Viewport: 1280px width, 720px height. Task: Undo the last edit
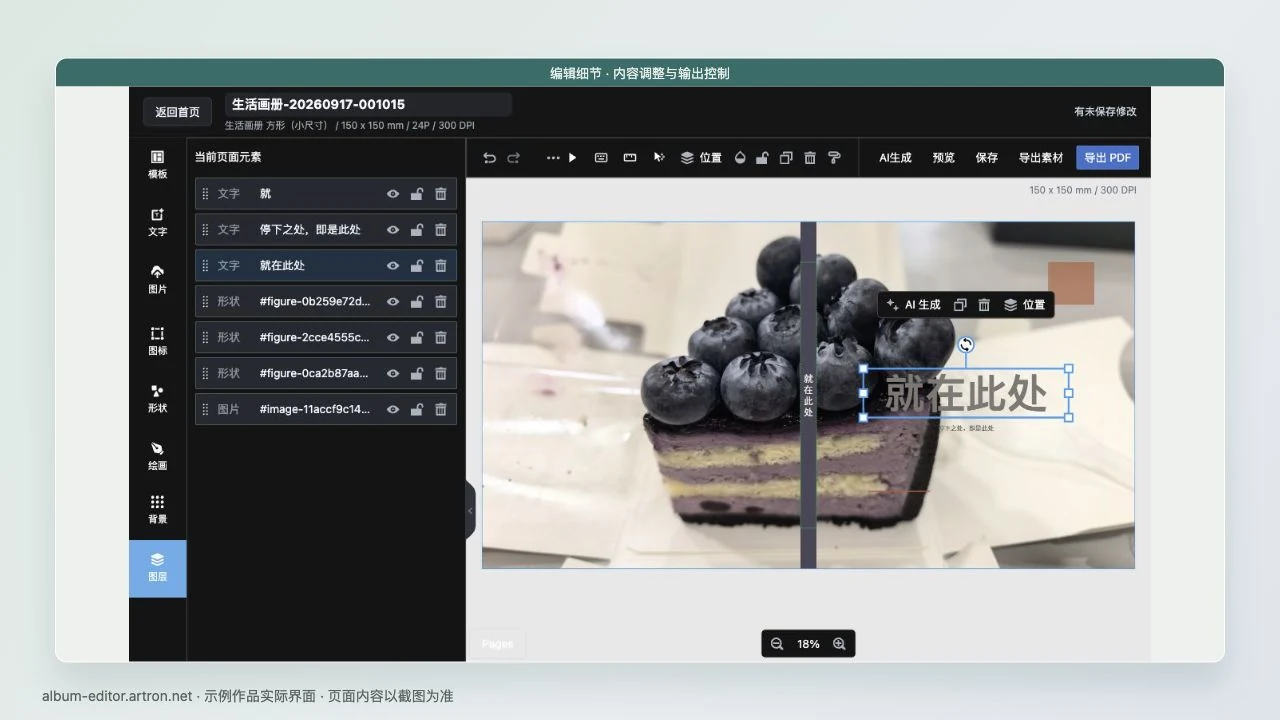(x=489, y=158)
